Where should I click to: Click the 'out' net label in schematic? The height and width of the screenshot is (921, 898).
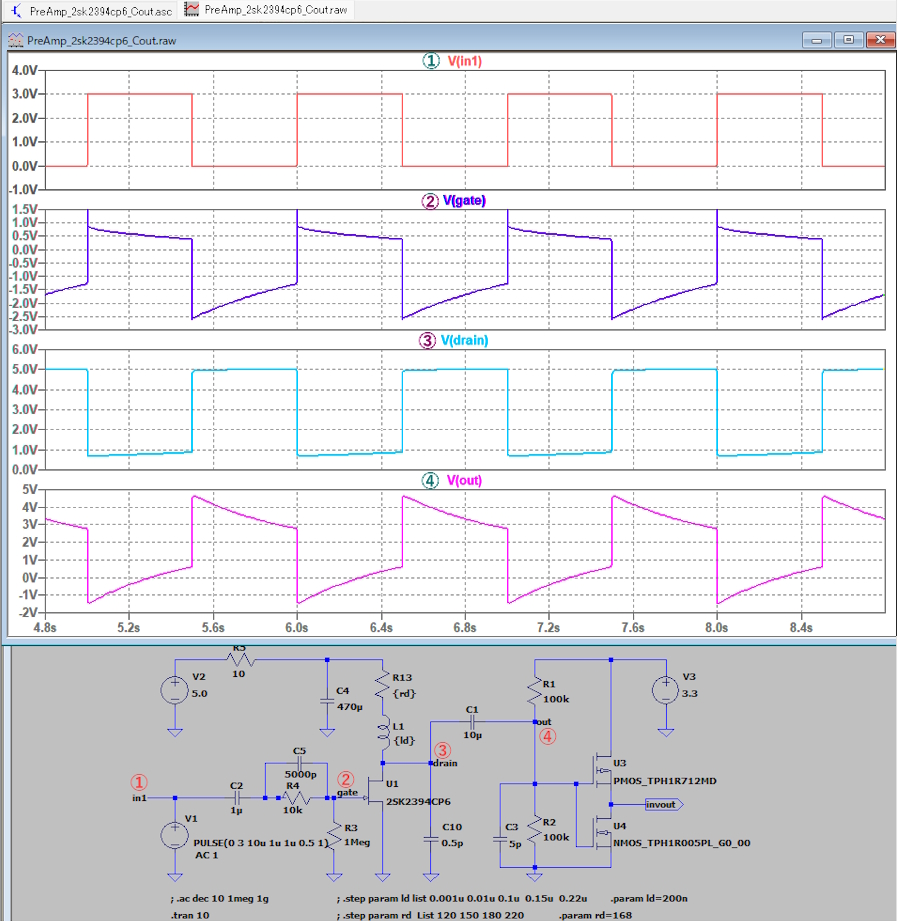pos(544,722)
